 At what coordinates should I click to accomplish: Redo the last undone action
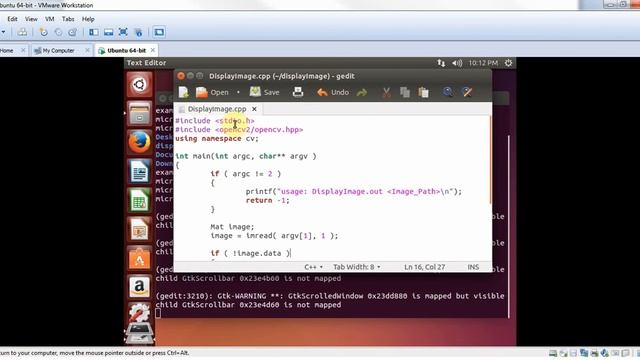(362, 92)
